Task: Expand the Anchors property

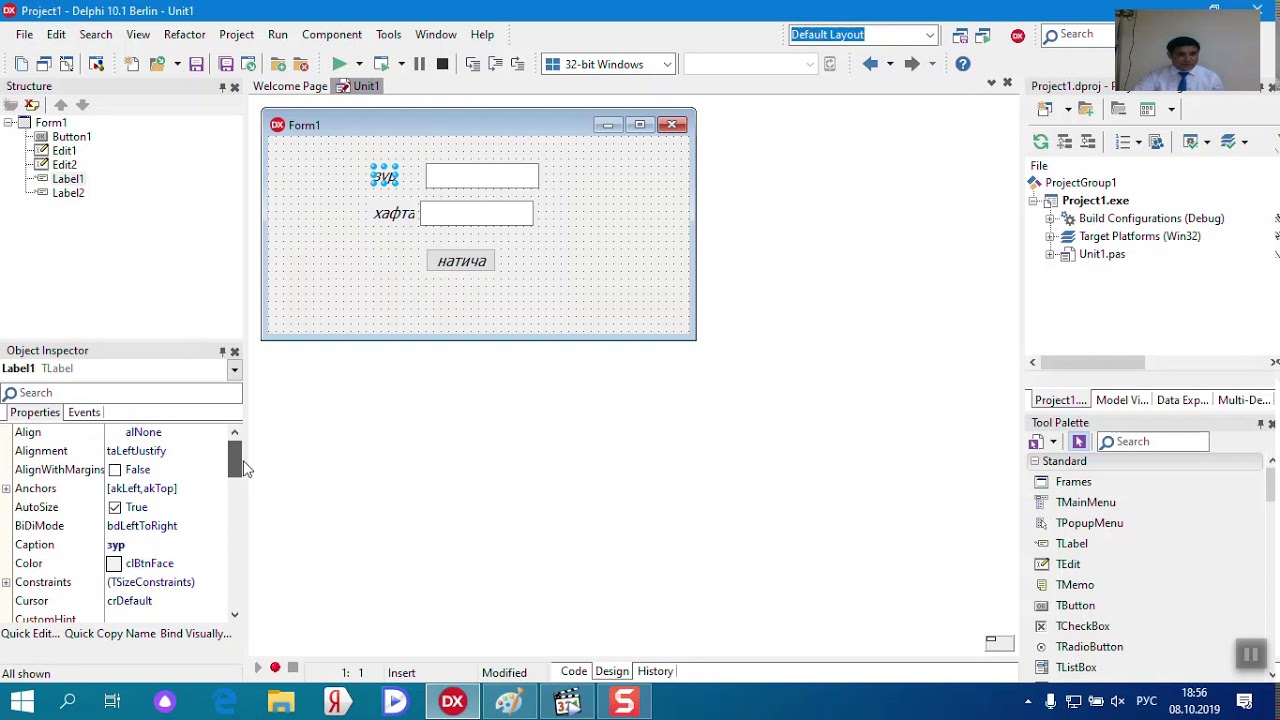Action: (x=6, y=488)
